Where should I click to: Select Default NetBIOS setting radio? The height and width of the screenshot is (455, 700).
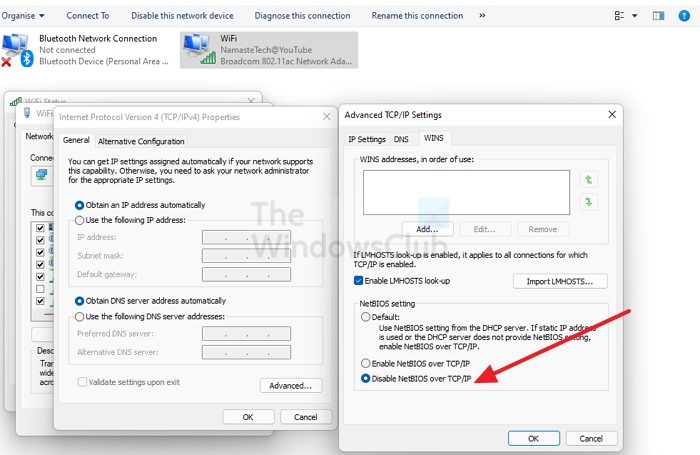click(x=366, y=317)
